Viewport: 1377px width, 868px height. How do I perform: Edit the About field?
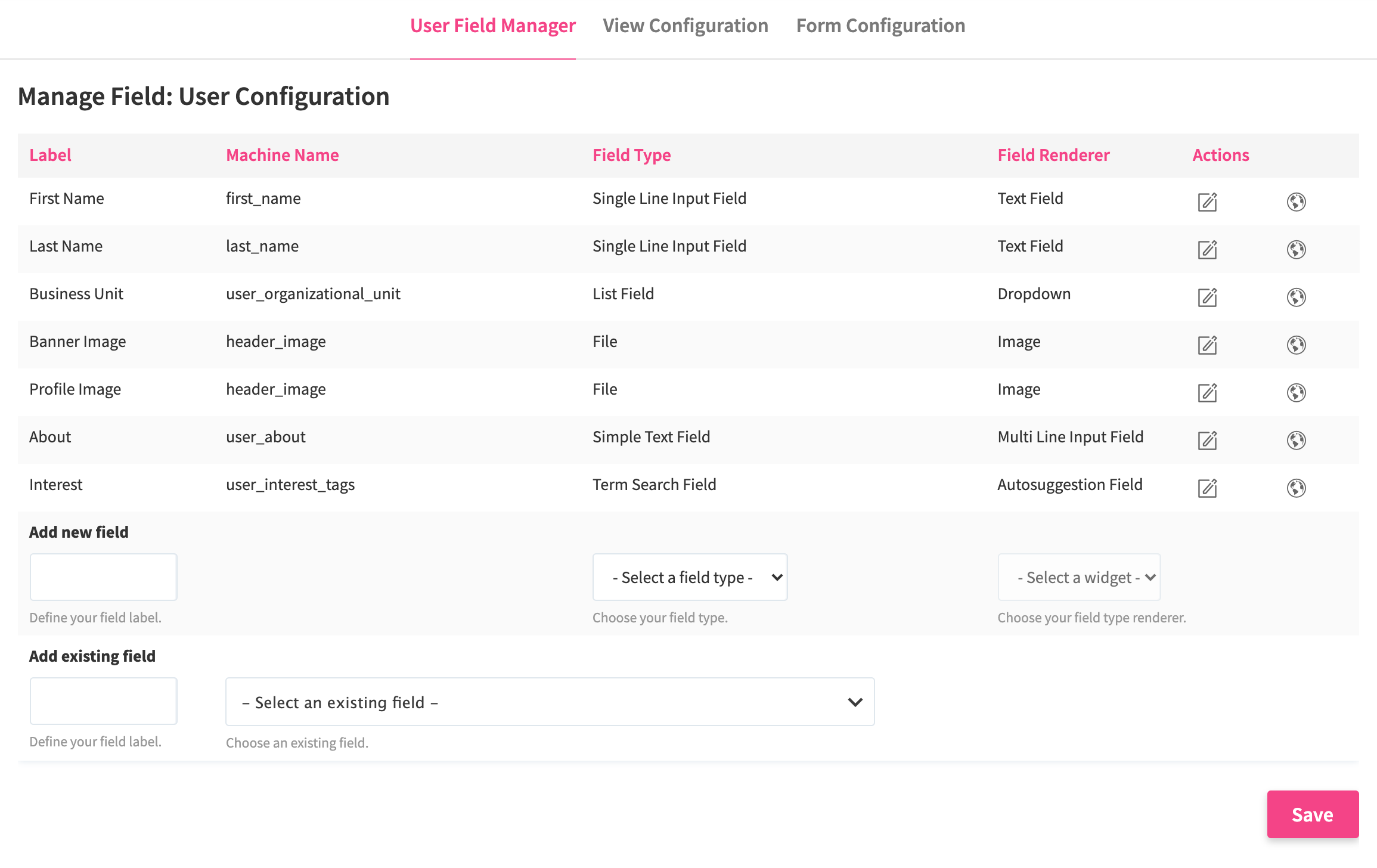pos(1207,441)
